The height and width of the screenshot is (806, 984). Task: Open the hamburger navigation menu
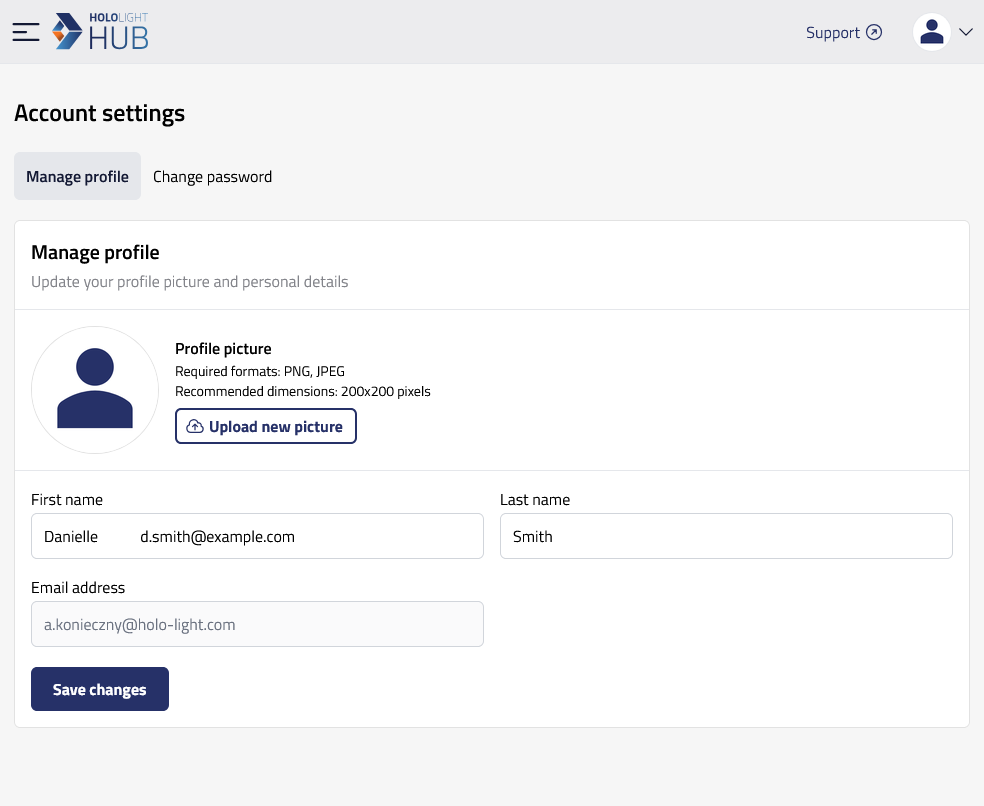click(26, 32)
